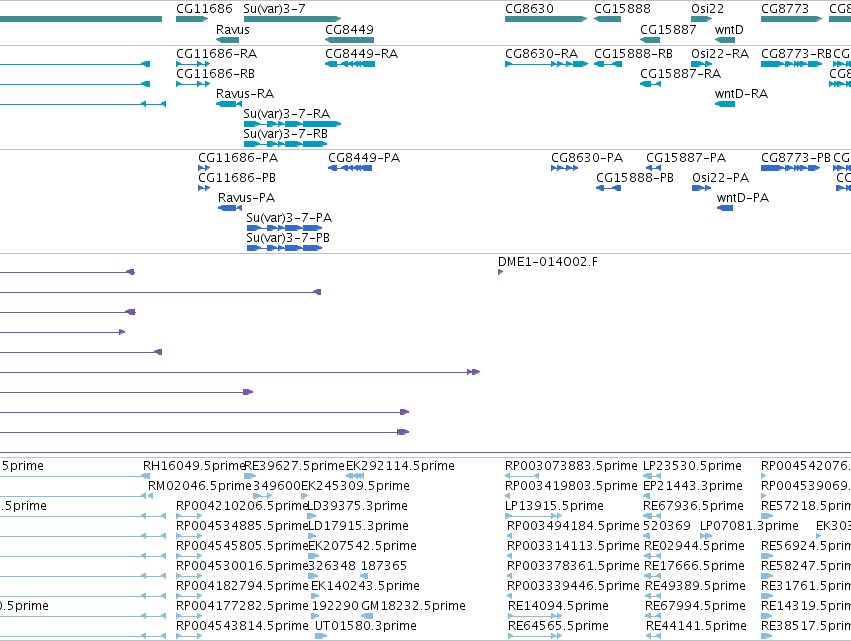Click EST LD17915.3prime
This screenshot has height=641, width=851.
pyautogui.click(x=359, y=526)
